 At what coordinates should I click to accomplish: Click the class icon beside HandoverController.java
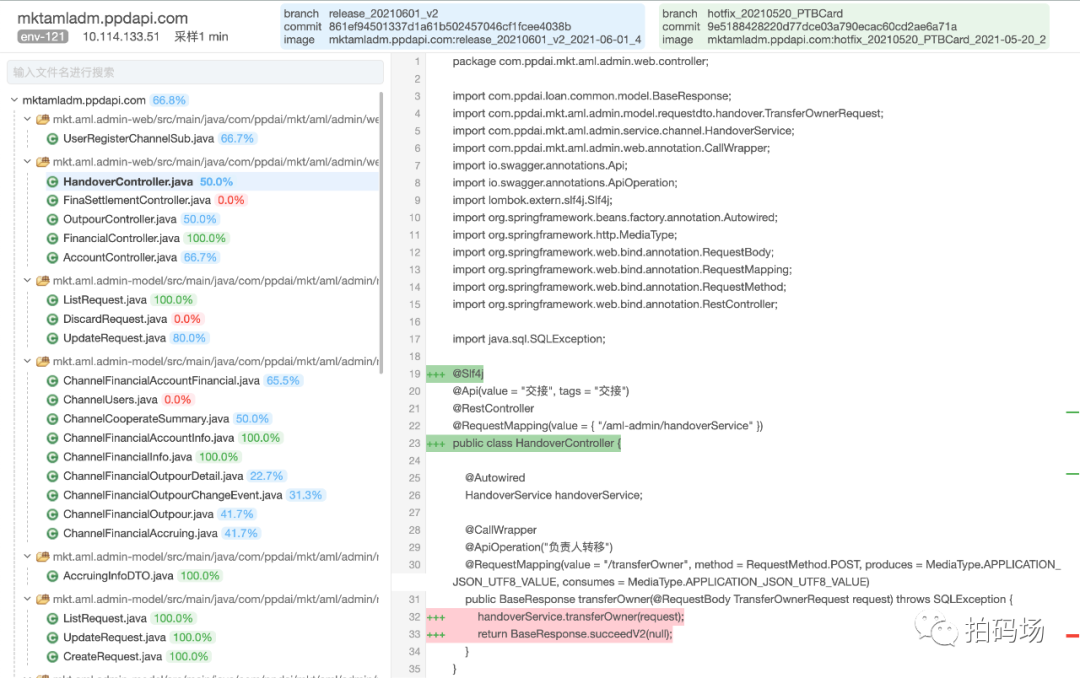[x=52, y=182]
